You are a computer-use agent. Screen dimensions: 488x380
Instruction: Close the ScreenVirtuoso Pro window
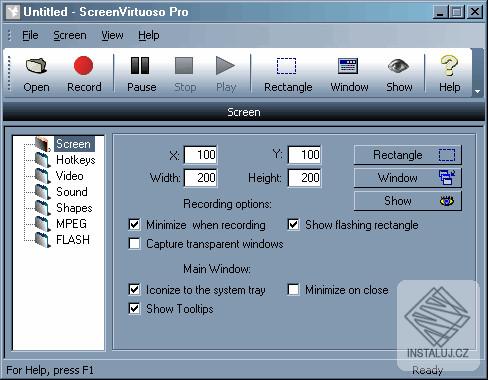(475, 12)
